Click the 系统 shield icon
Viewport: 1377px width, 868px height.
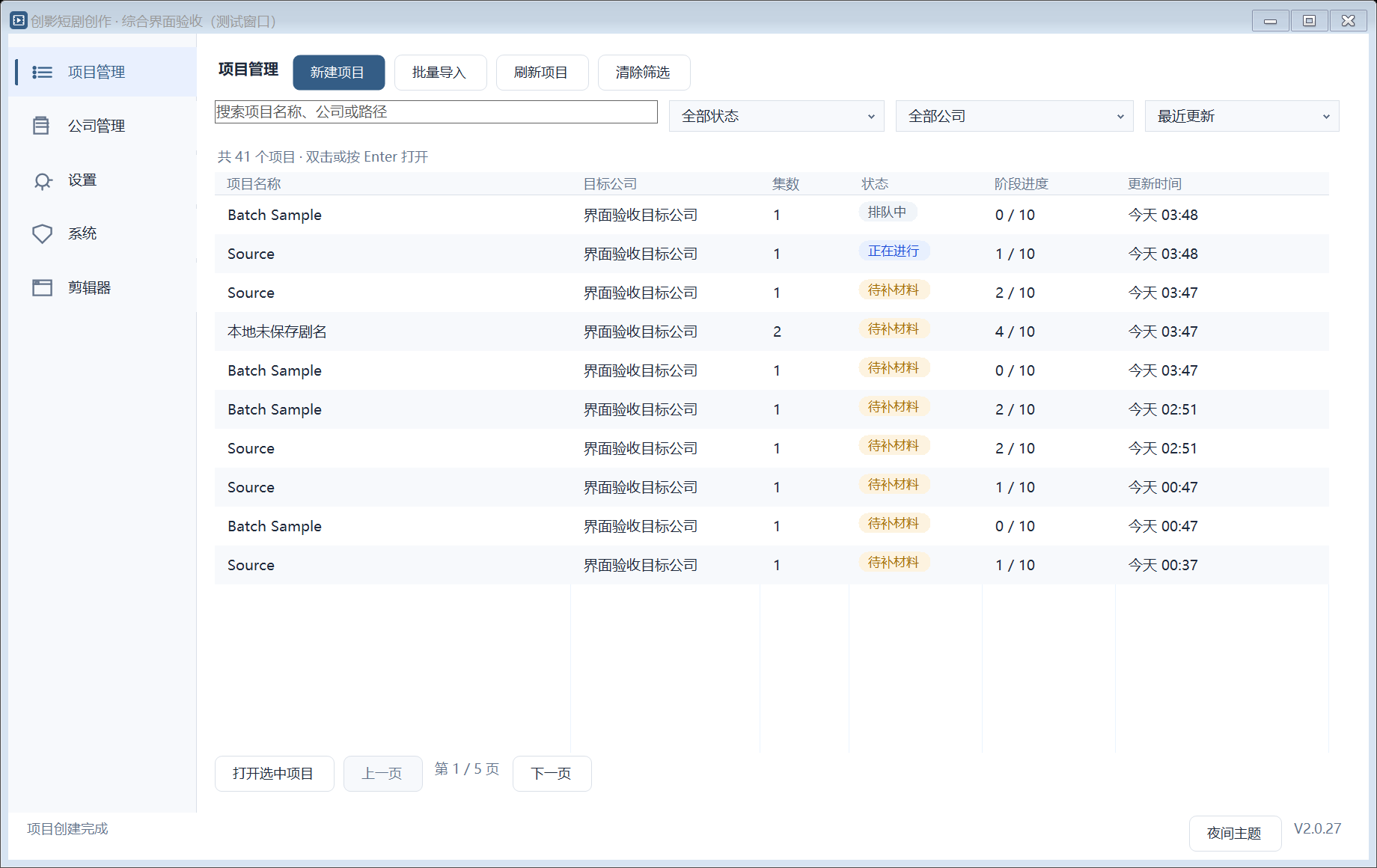42,234
